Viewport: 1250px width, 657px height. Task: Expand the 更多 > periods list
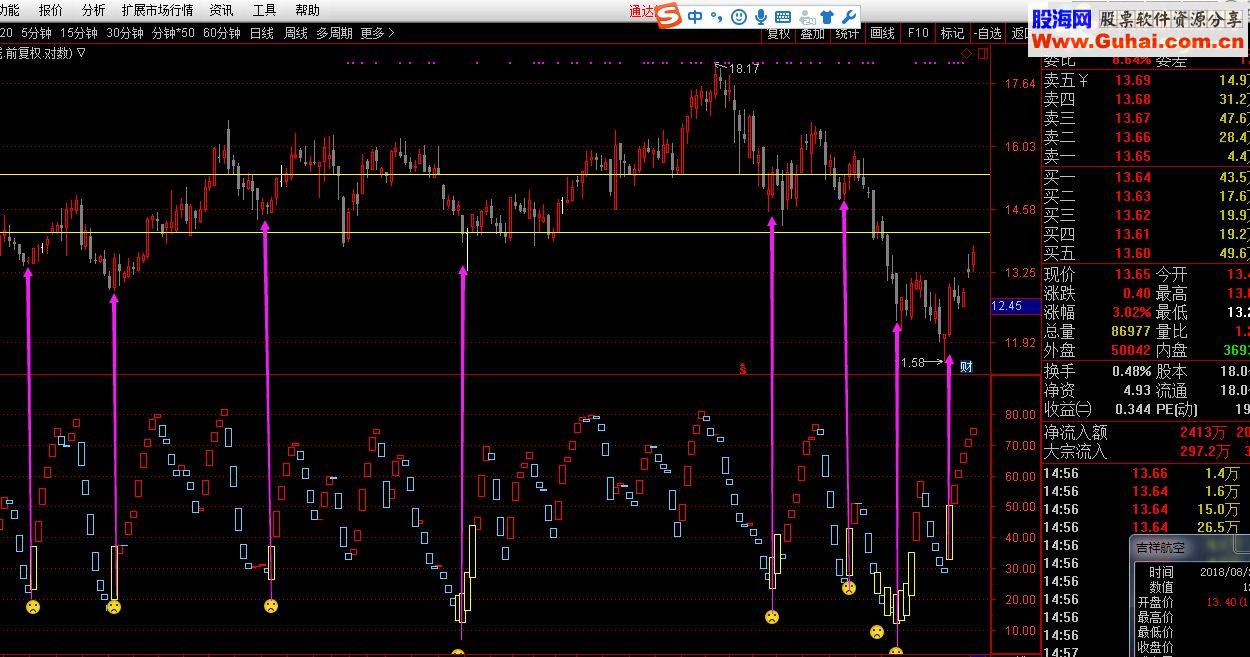(378, 33)
